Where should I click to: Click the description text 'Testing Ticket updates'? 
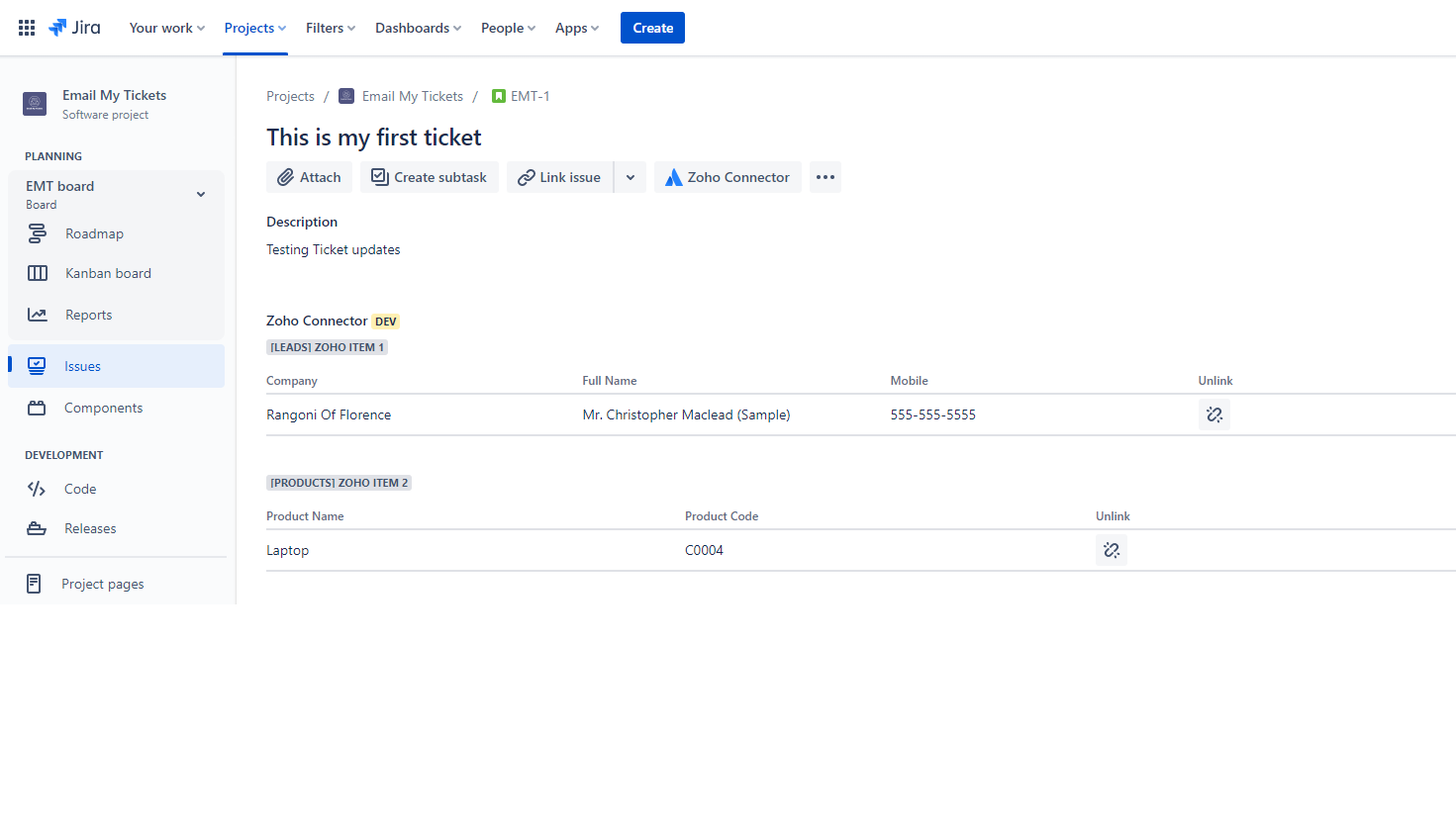(x=334, y=249)
